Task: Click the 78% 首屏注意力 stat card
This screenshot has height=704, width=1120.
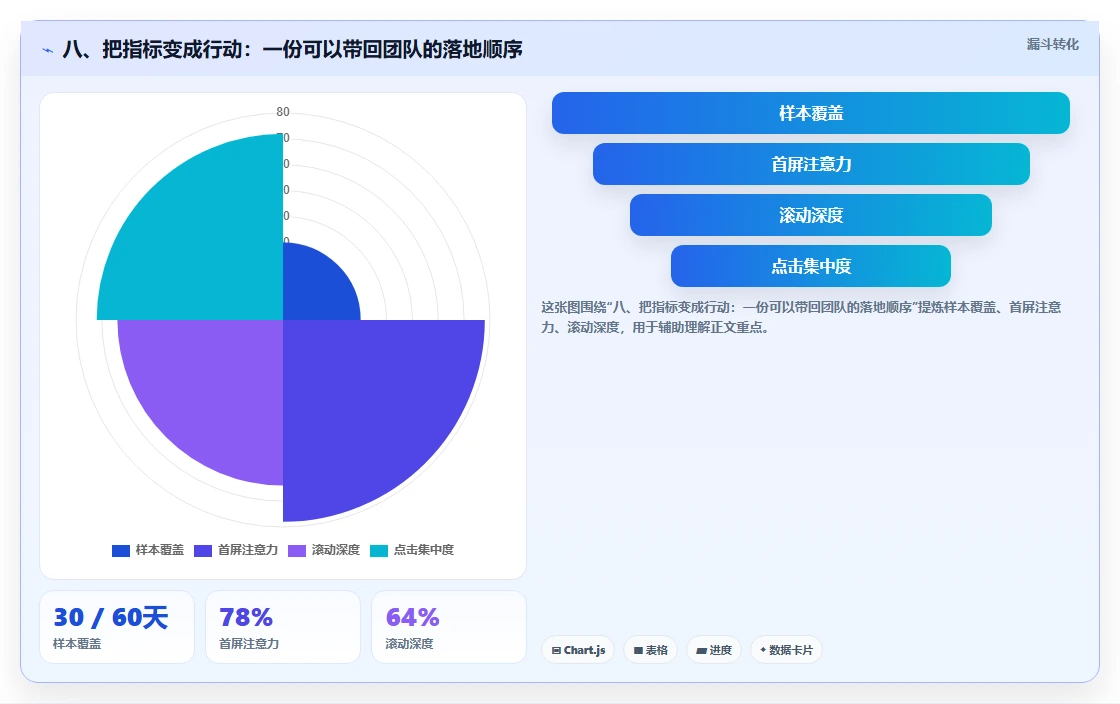Action: point(283,627)
